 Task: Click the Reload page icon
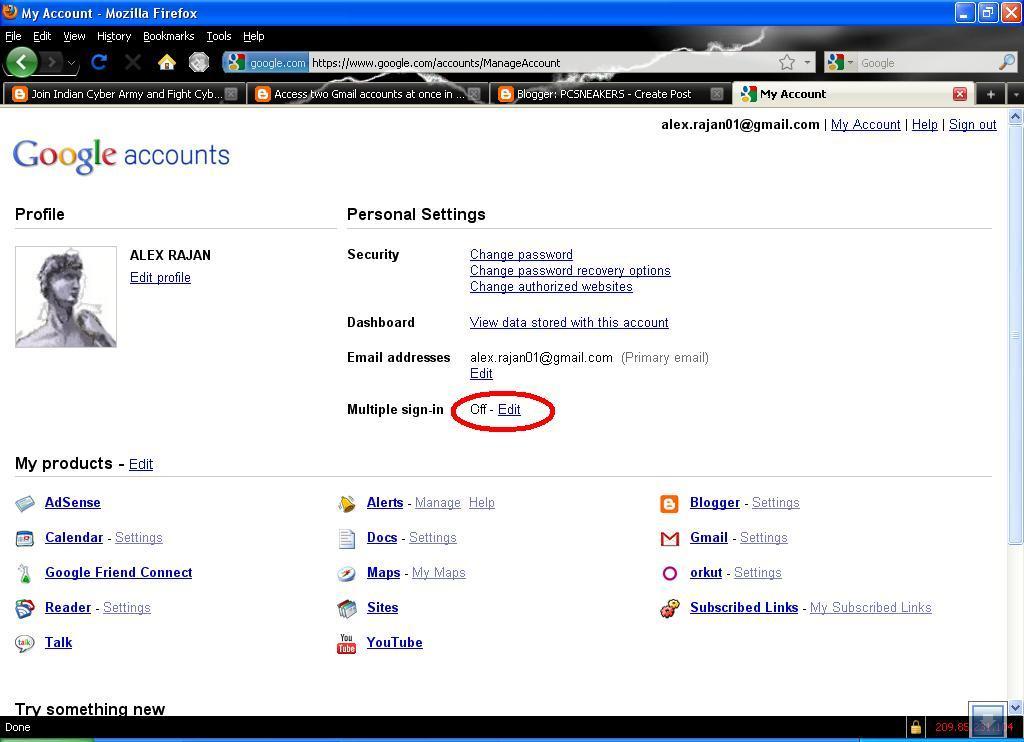click(x=99, y=62)
